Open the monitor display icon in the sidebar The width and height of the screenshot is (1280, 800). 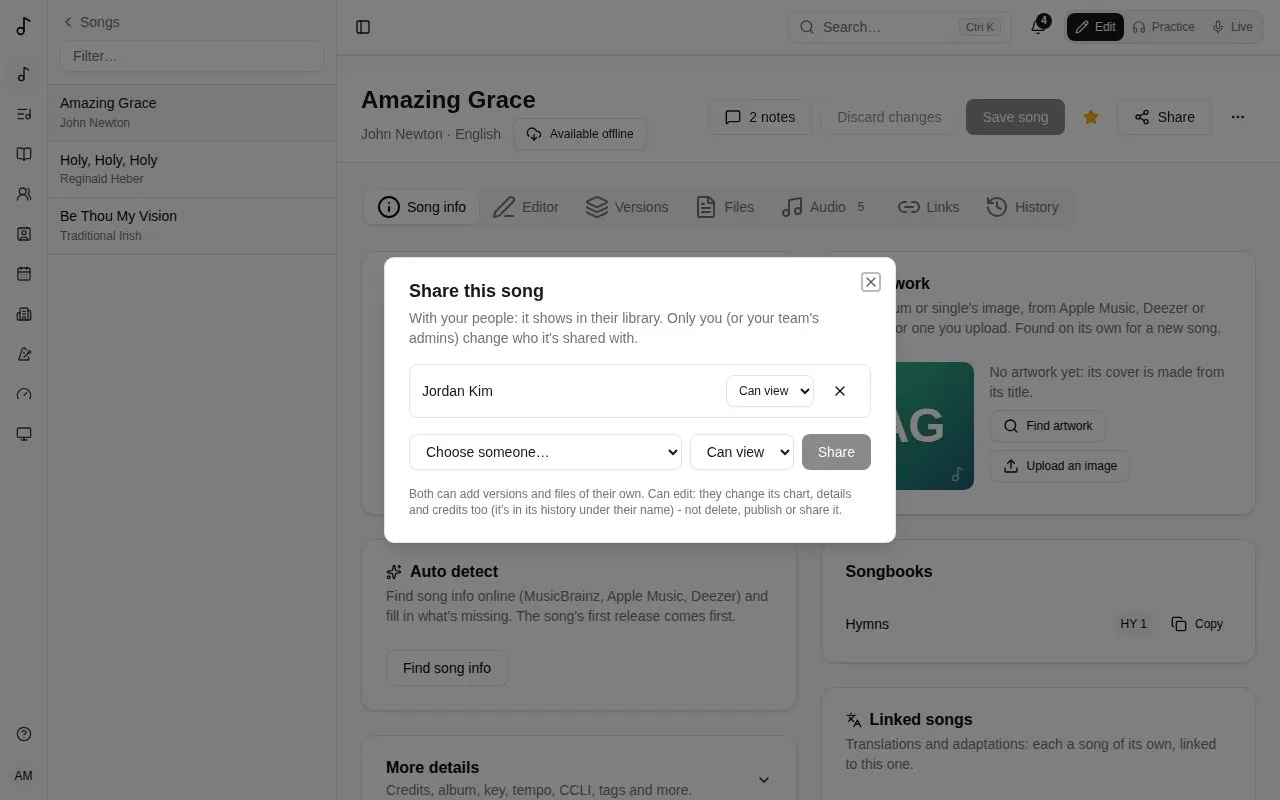pos(24,434)
